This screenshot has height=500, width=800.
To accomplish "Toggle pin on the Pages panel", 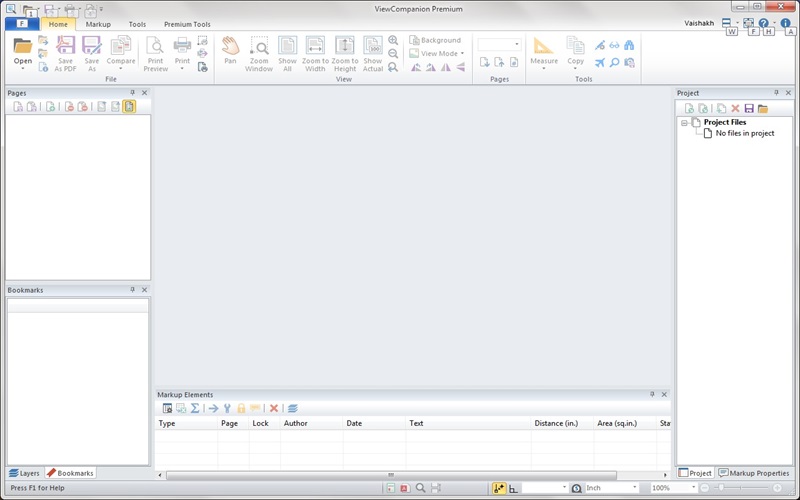I will [132, 93].
